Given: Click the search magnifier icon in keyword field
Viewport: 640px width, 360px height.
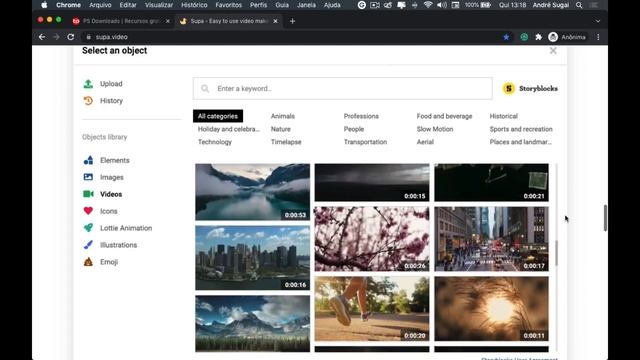Looking at the screenshot, I should [205, 89].
